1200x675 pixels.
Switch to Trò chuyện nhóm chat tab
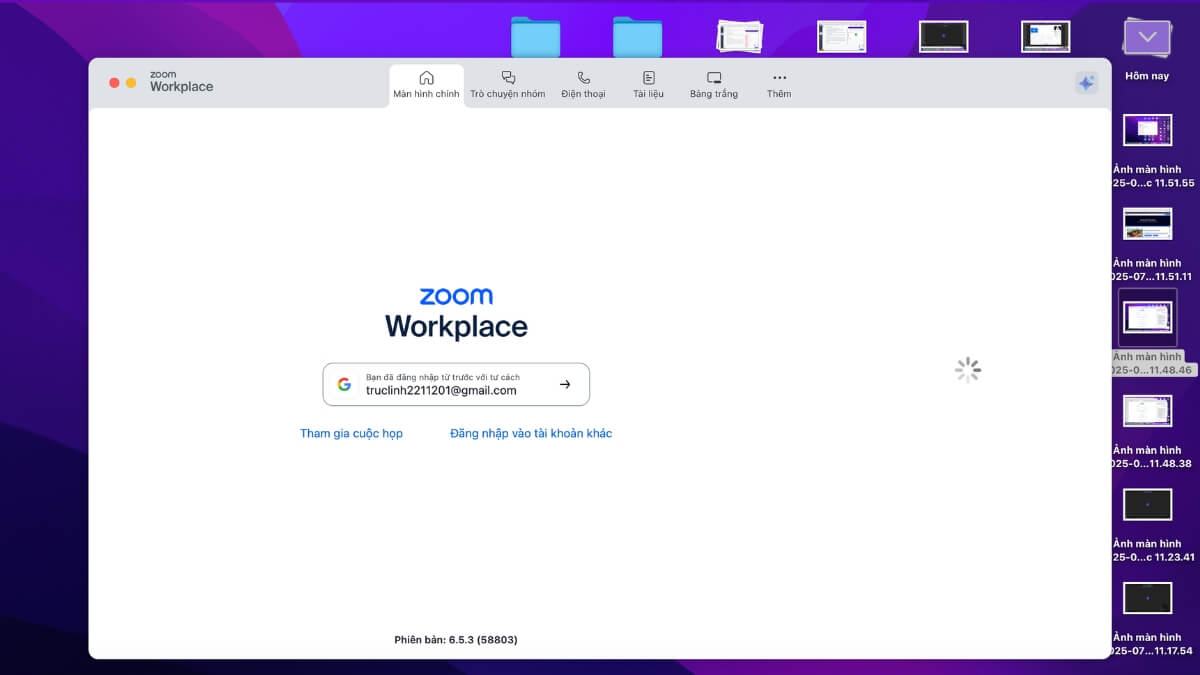click(508, 84)
